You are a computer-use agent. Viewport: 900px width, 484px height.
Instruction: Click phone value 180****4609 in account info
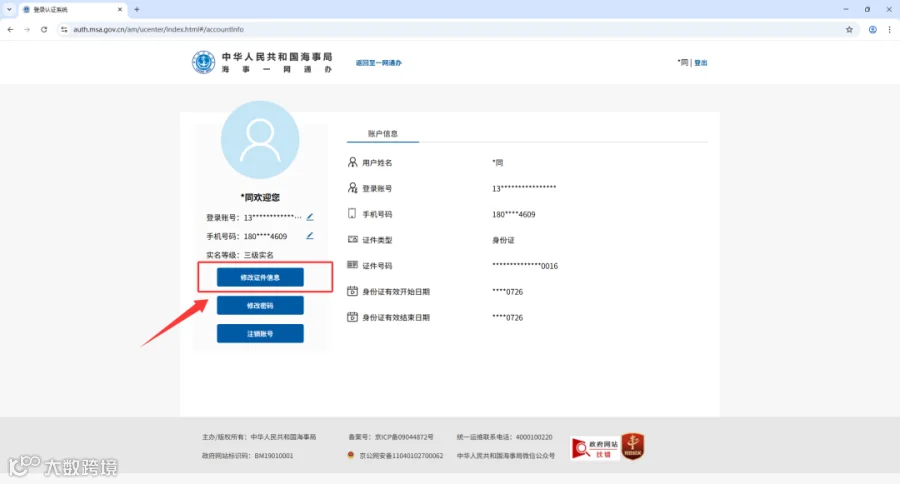coord(514,214)
